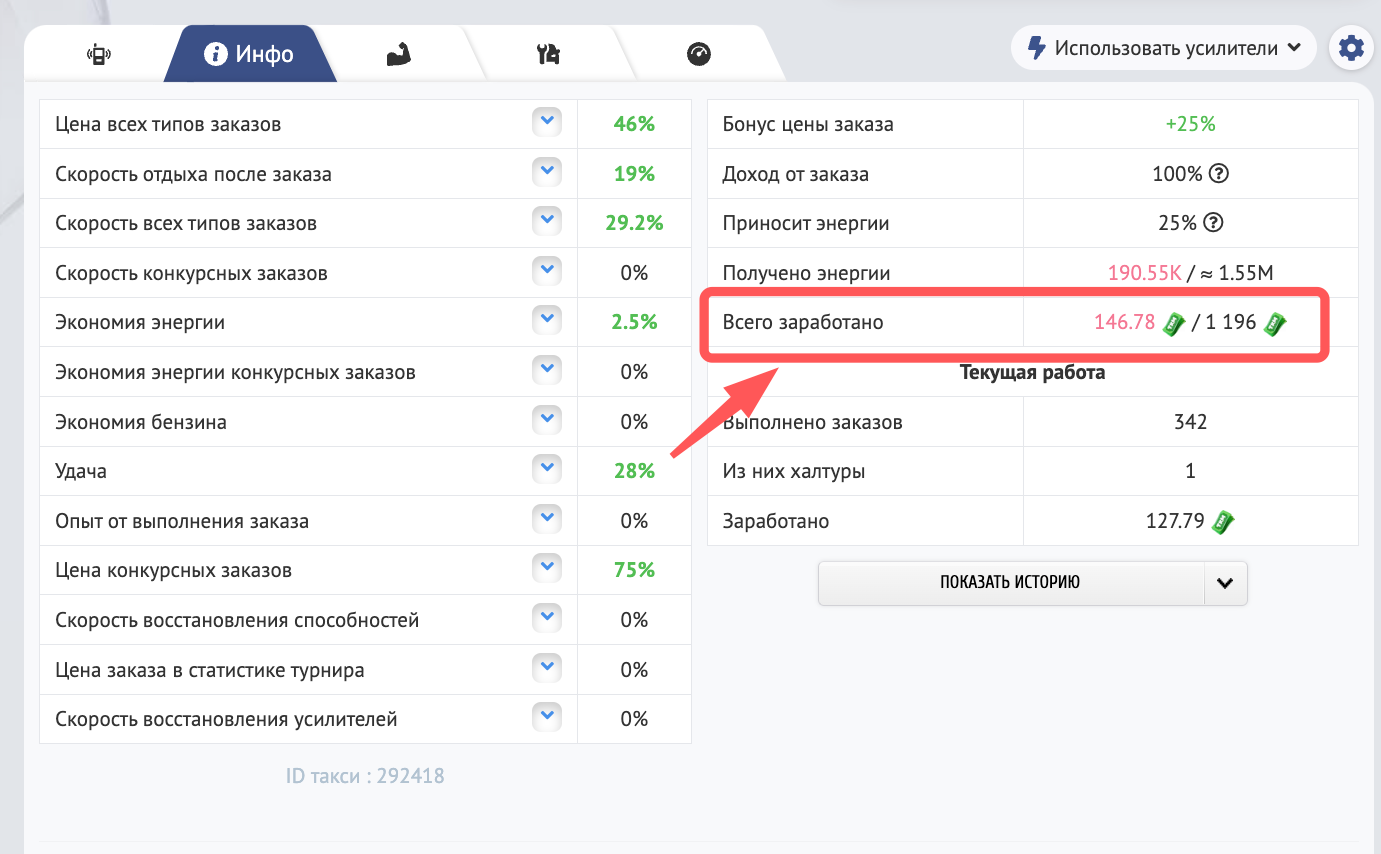Open the Использовать усилители dropdown
The width and height of the screenshot is (1381, 854).
[1164, 48]
